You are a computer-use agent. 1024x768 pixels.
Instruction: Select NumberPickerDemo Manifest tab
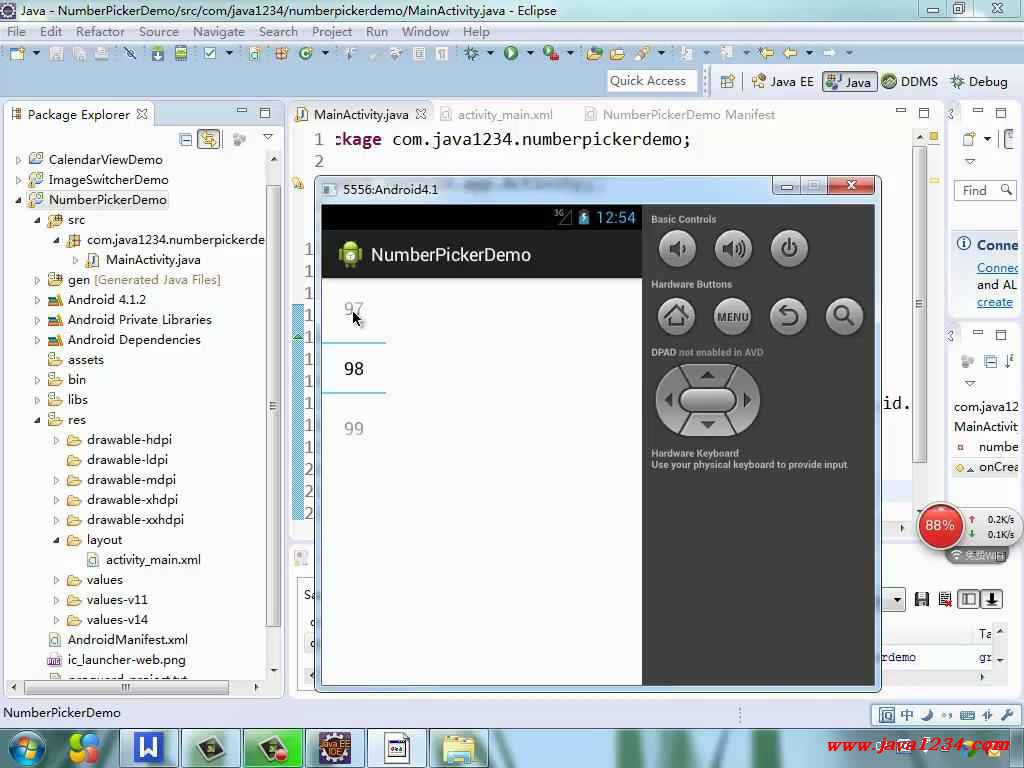point(679,114)
